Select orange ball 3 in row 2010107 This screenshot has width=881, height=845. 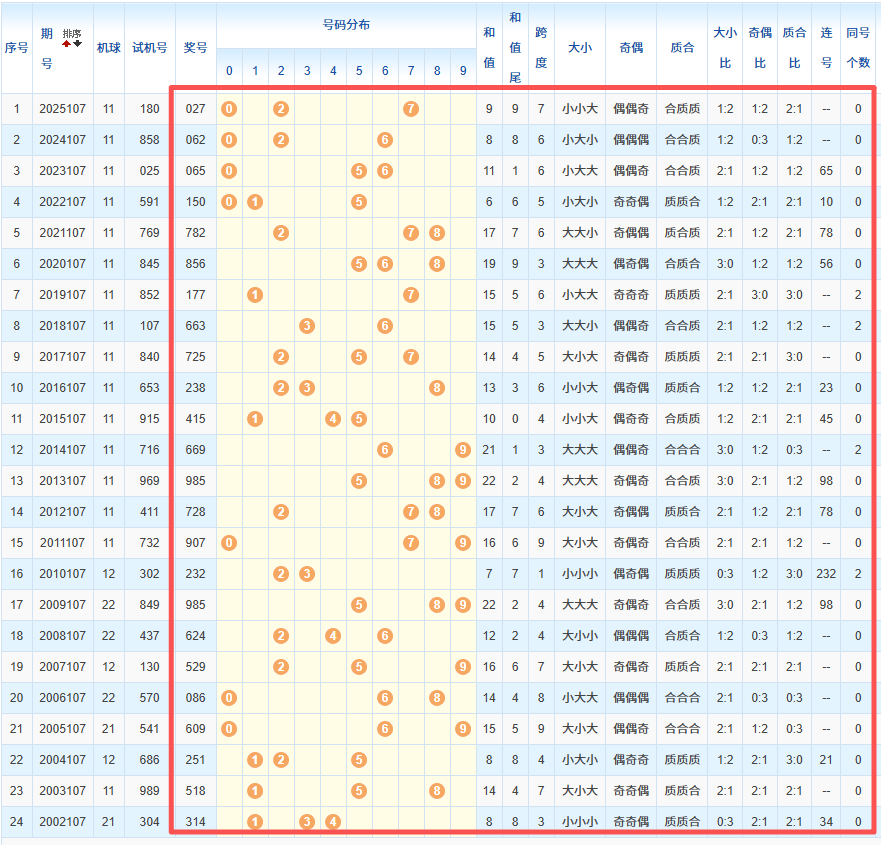pyautogui.click(x=307, y=574)
